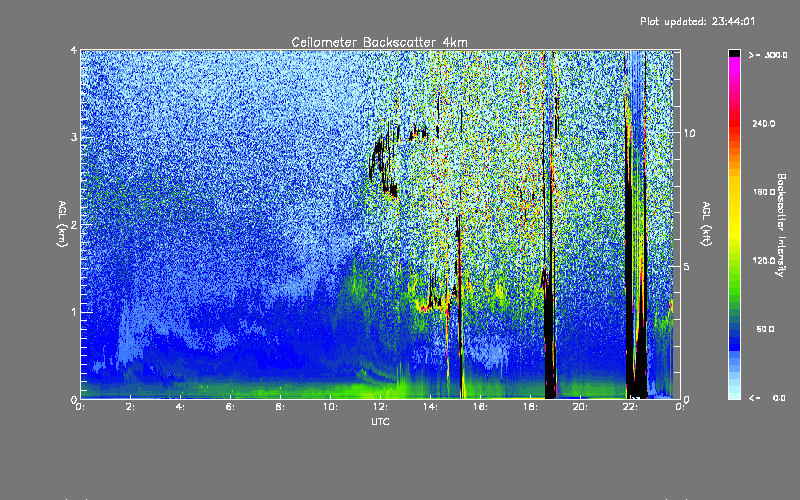
Task: Select the "18:" UTC time tick
Action: [531, 407]
